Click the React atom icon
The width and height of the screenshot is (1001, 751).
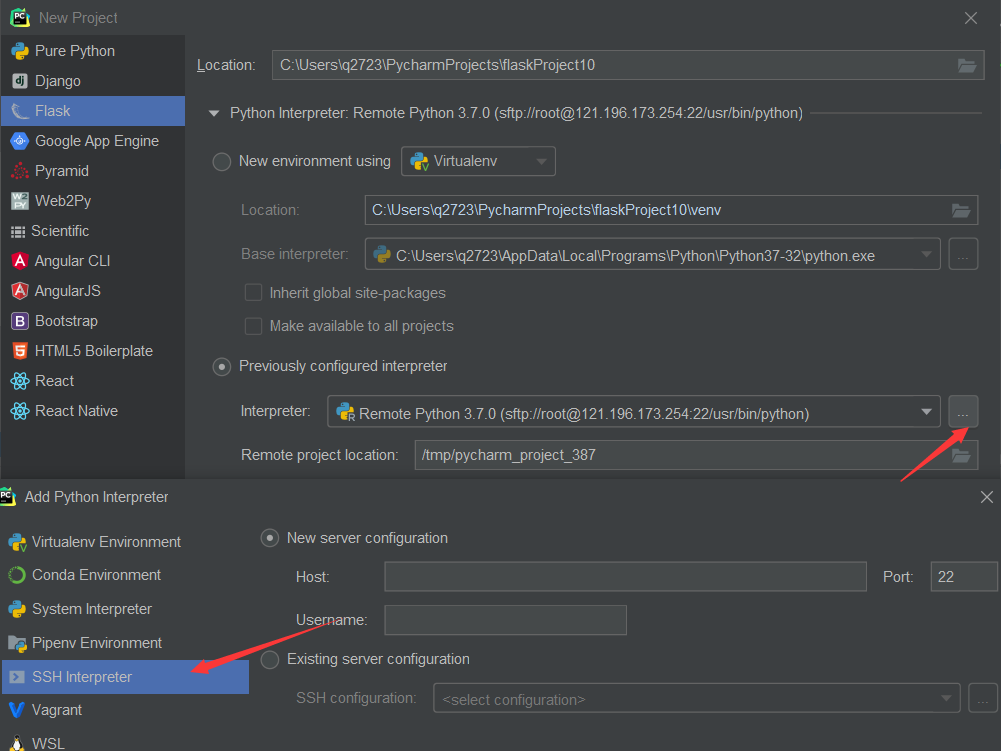pyautogui.click(x=20, y=381)
